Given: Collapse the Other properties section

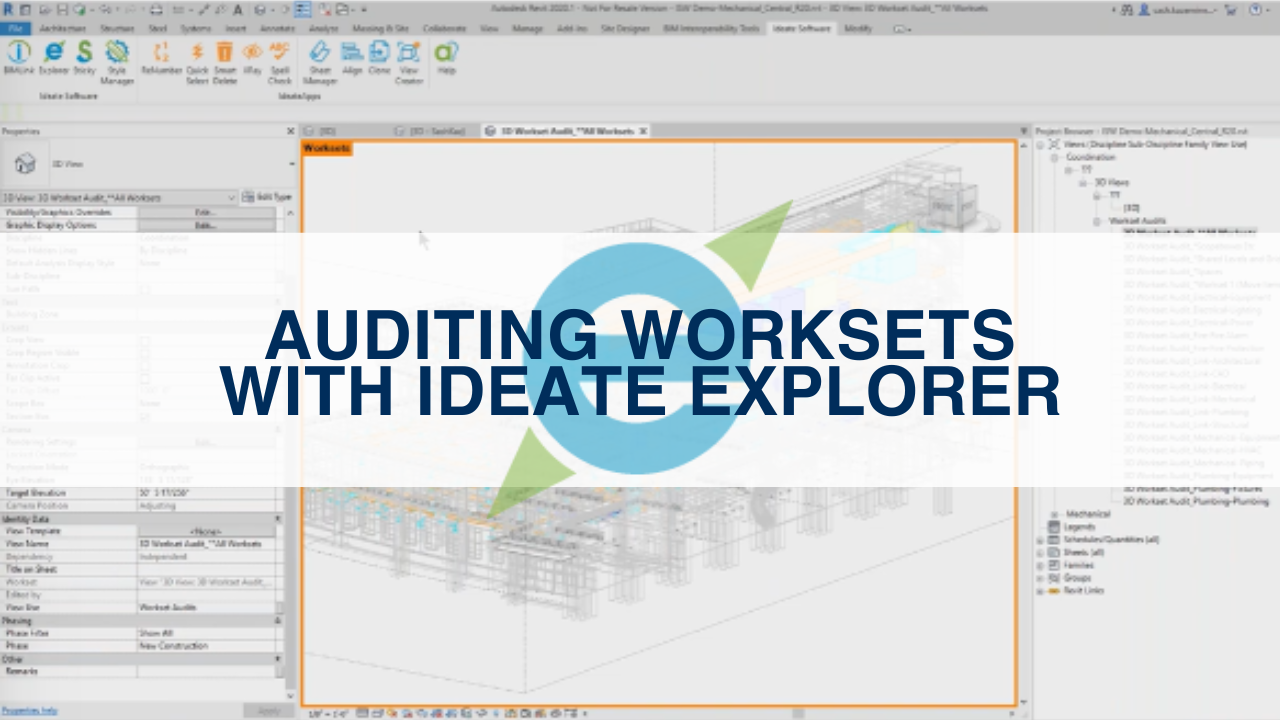Looking at the screenshot, I should point(279,659).
